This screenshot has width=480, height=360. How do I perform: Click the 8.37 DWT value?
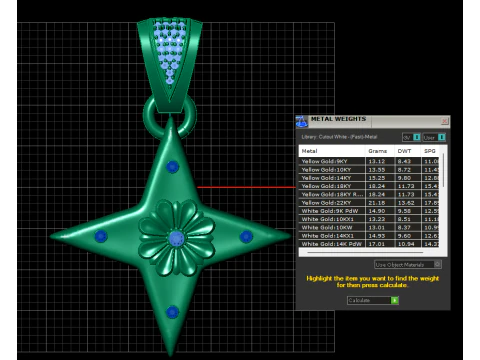click(404, 228)
